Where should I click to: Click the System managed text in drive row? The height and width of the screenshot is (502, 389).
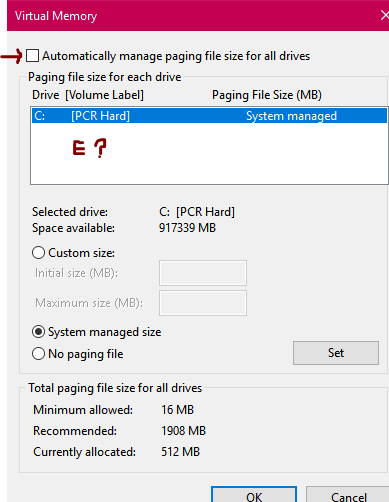pos(291,116)
